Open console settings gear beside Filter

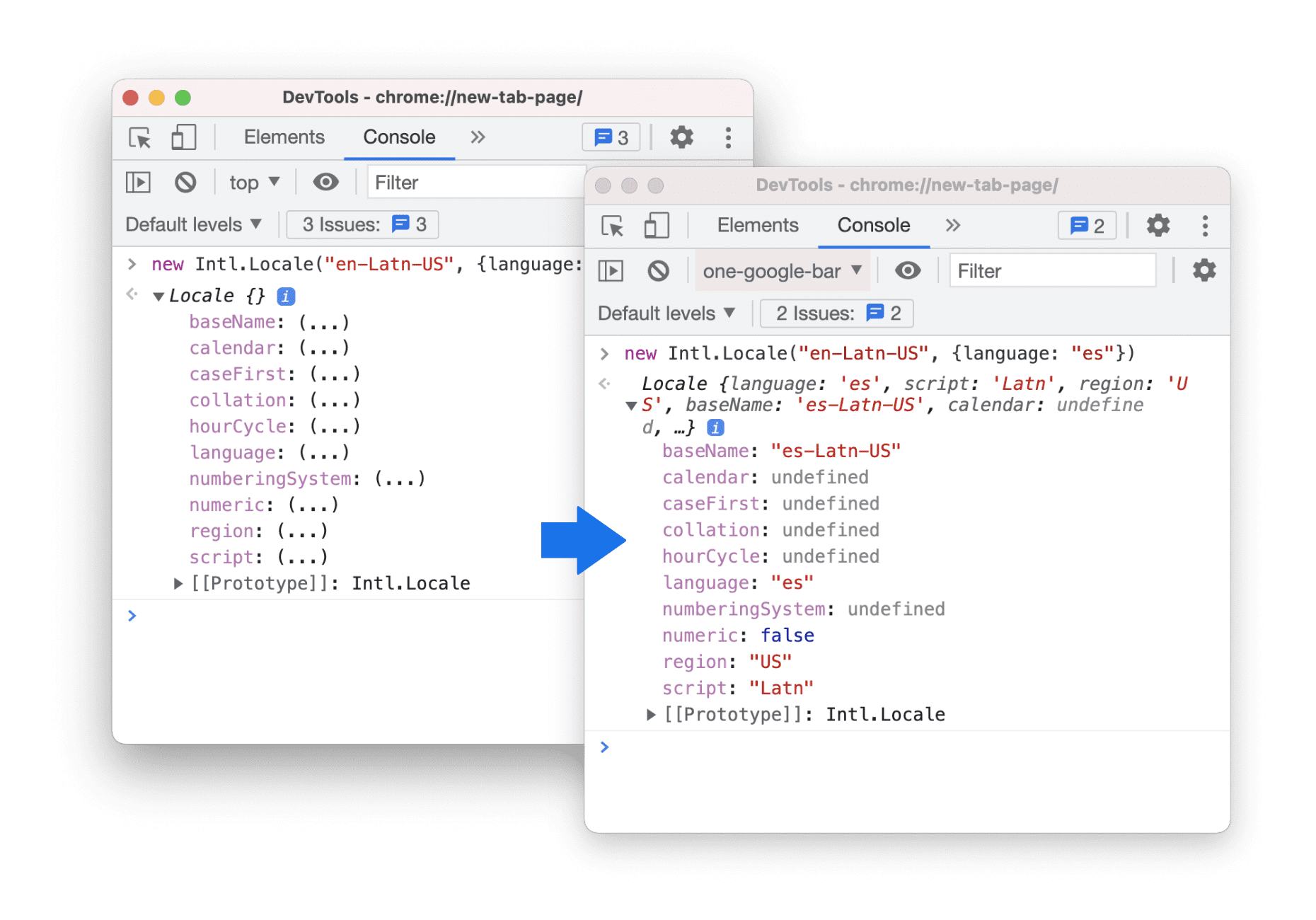tap(1204, 270)
